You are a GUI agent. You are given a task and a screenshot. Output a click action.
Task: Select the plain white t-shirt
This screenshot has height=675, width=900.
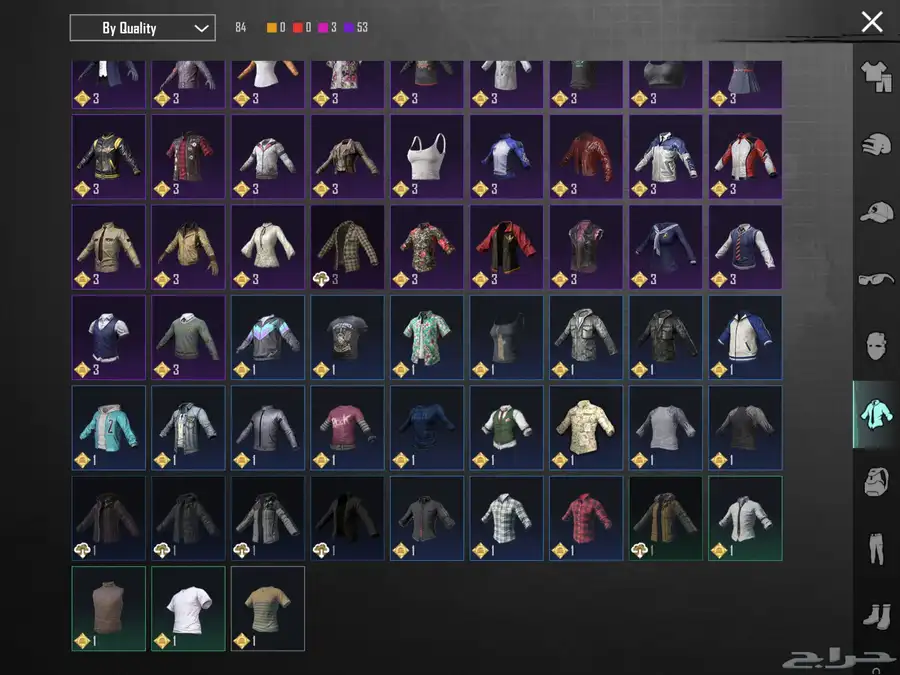(188, 608)
